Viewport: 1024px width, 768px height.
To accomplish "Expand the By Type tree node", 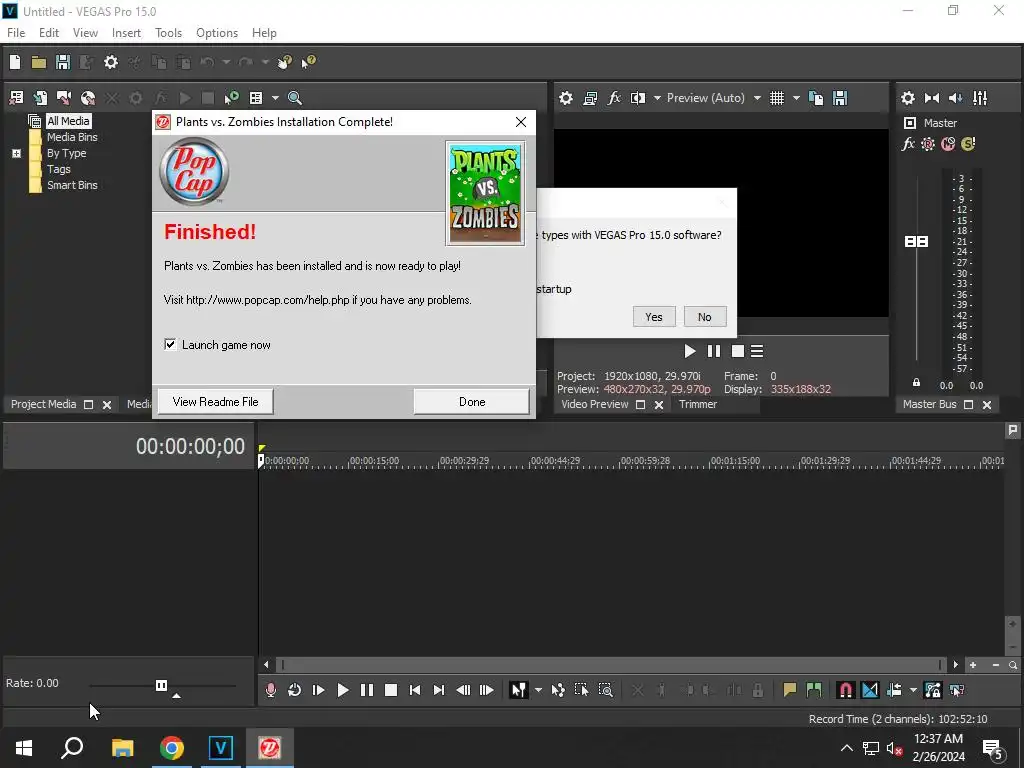I will (x=17, y=153).
